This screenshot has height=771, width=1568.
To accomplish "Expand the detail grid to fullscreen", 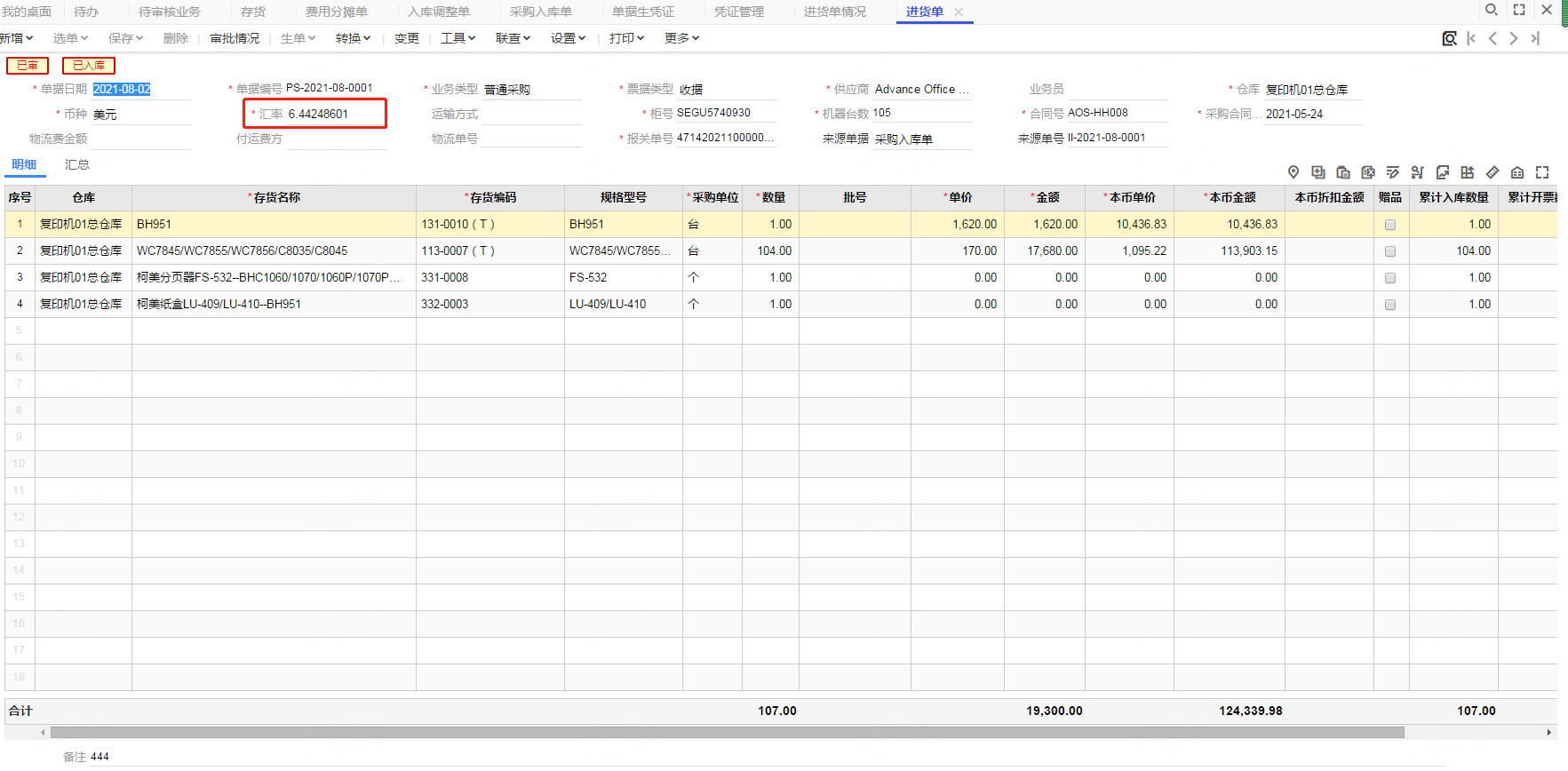I will pos(1542,172).
